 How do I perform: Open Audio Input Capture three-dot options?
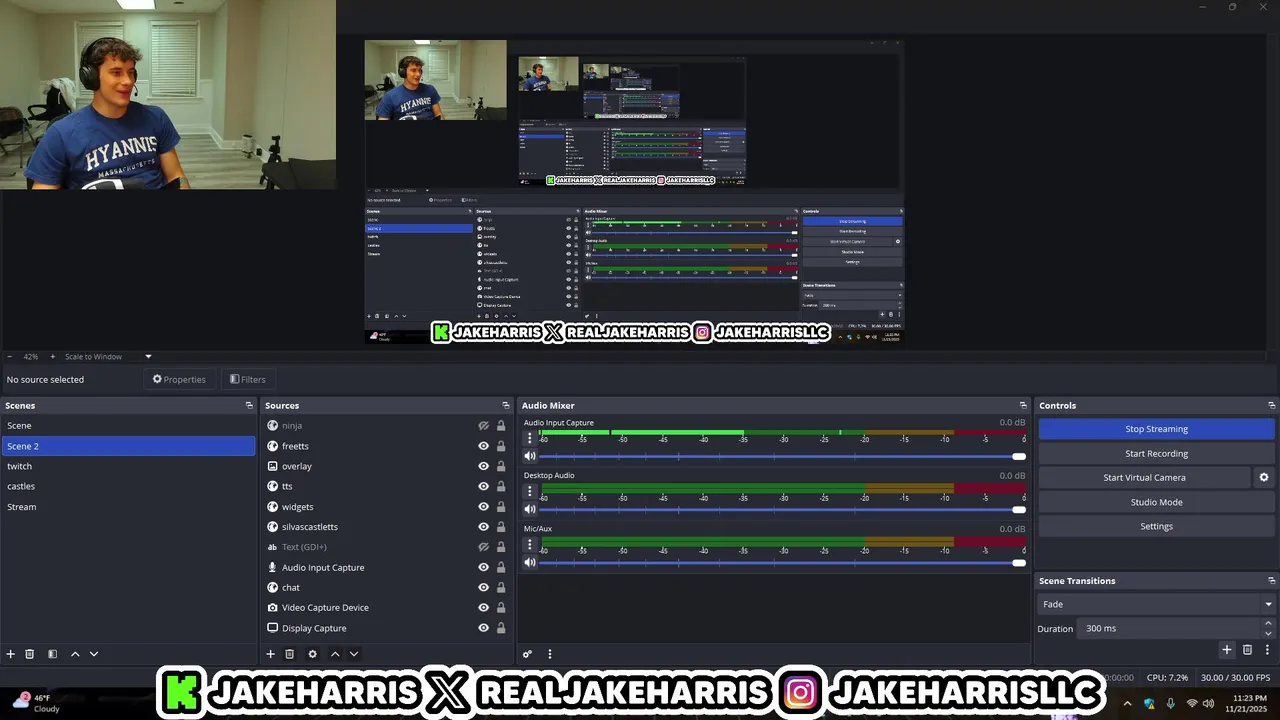pyautogui.click(x=530, y=439)
